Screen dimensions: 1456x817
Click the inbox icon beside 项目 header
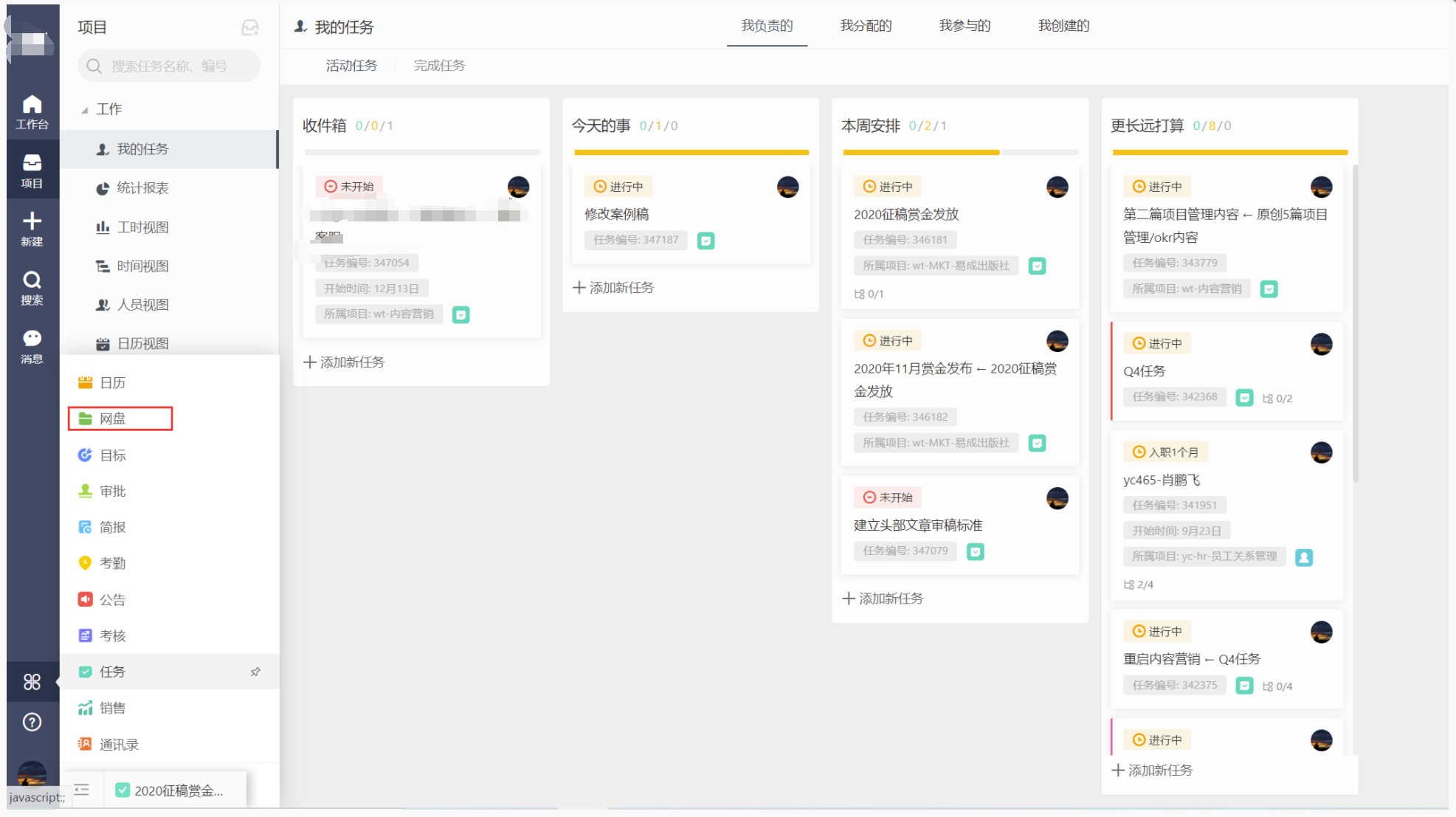[250, 28]
